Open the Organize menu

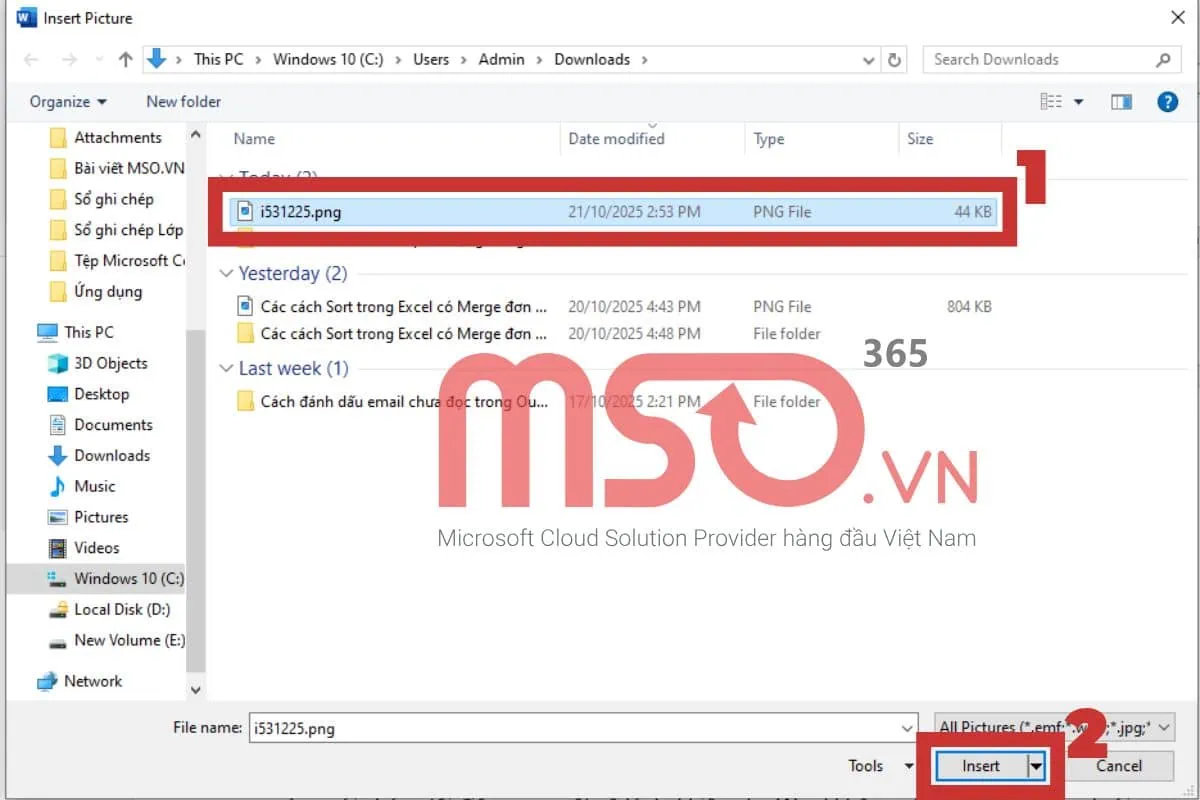pos(68,101)
